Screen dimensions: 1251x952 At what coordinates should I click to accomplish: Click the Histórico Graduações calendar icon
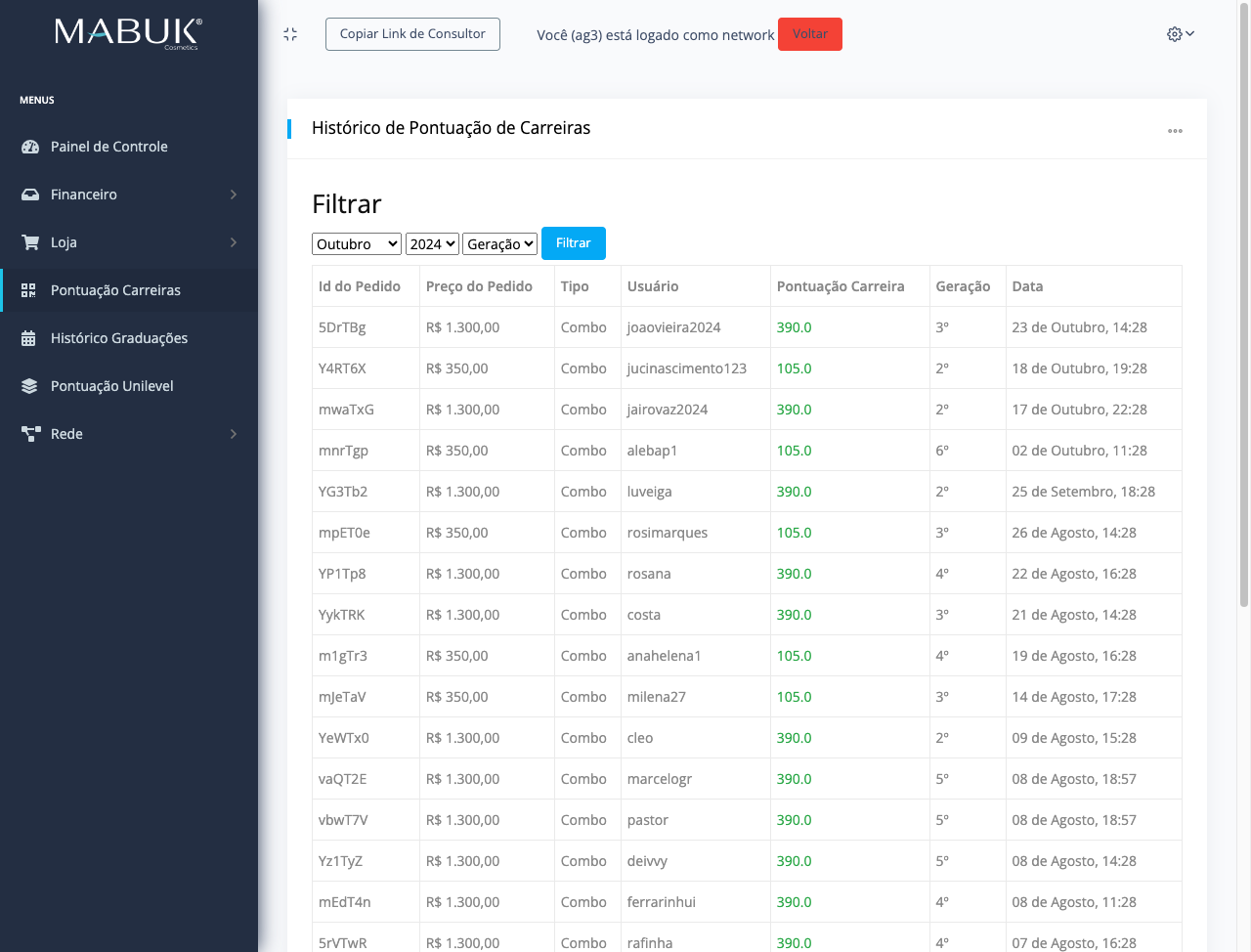tap(29, 338)
